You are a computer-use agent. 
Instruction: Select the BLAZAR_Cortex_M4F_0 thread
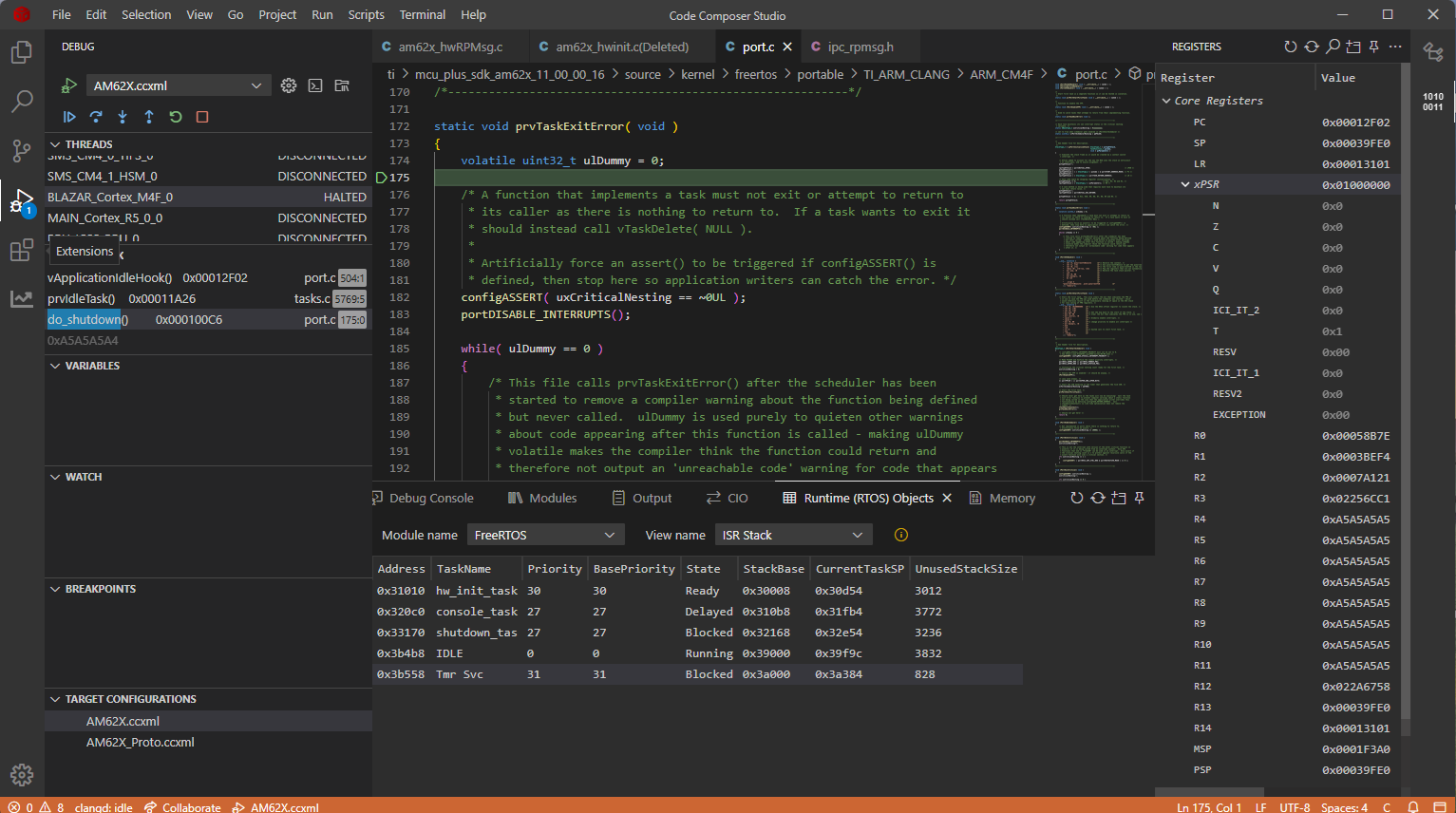[208, 197]
